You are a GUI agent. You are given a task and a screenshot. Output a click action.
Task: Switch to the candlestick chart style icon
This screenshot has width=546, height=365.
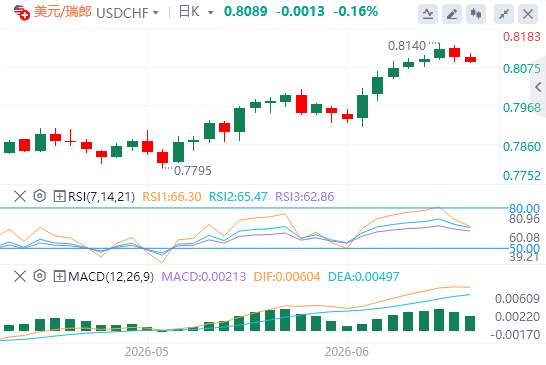click(476, 14)
